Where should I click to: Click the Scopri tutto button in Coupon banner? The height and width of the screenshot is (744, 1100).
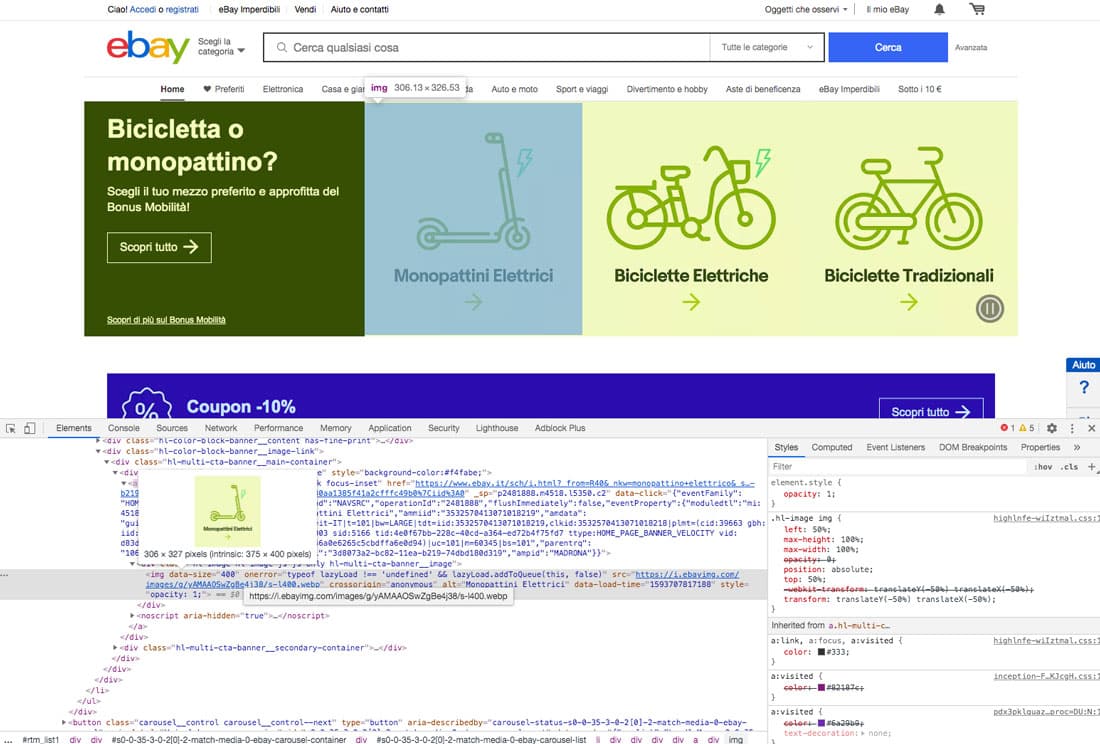931,410
